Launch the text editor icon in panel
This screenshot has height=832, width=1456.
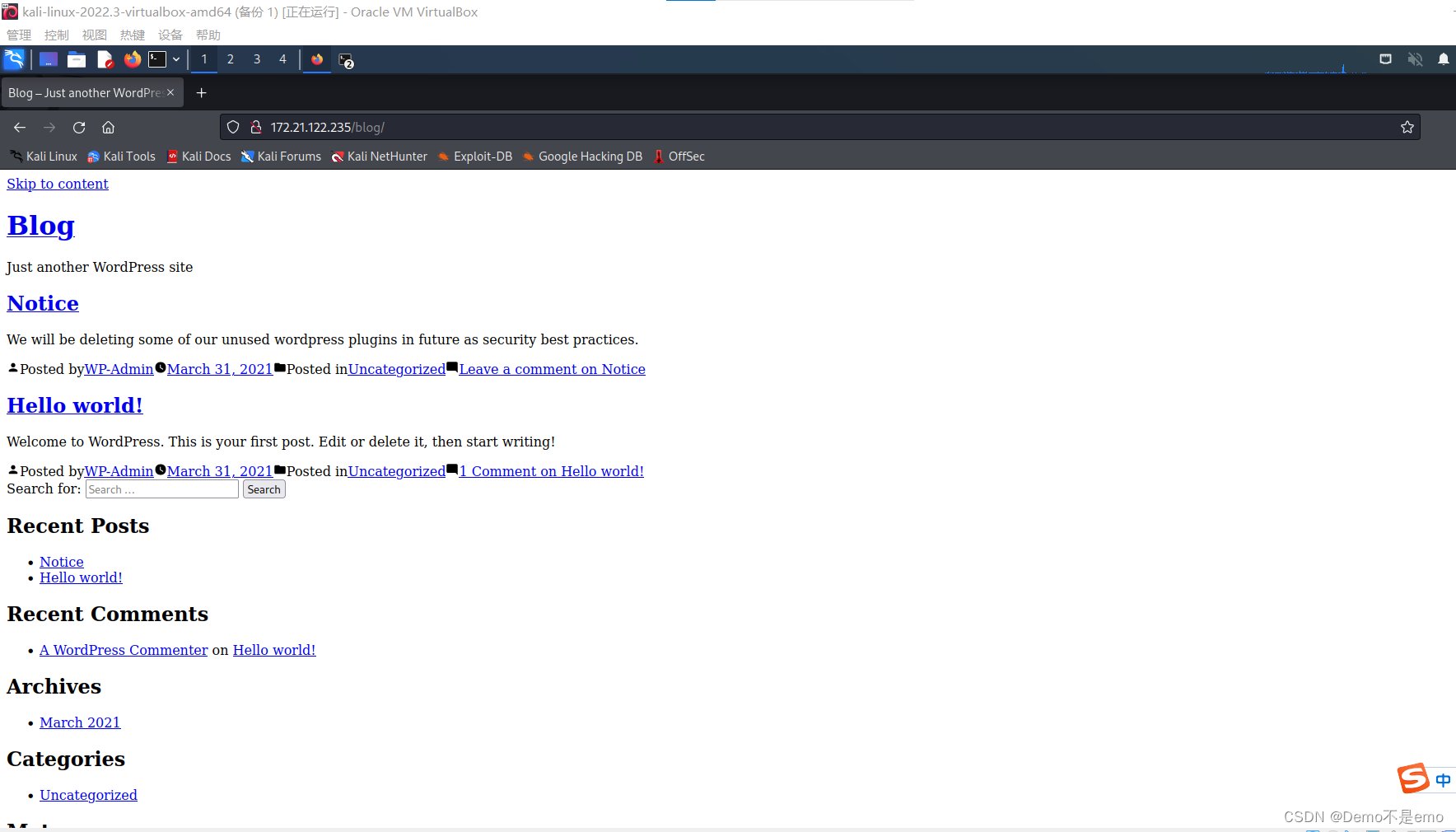(x=105, y=59)
